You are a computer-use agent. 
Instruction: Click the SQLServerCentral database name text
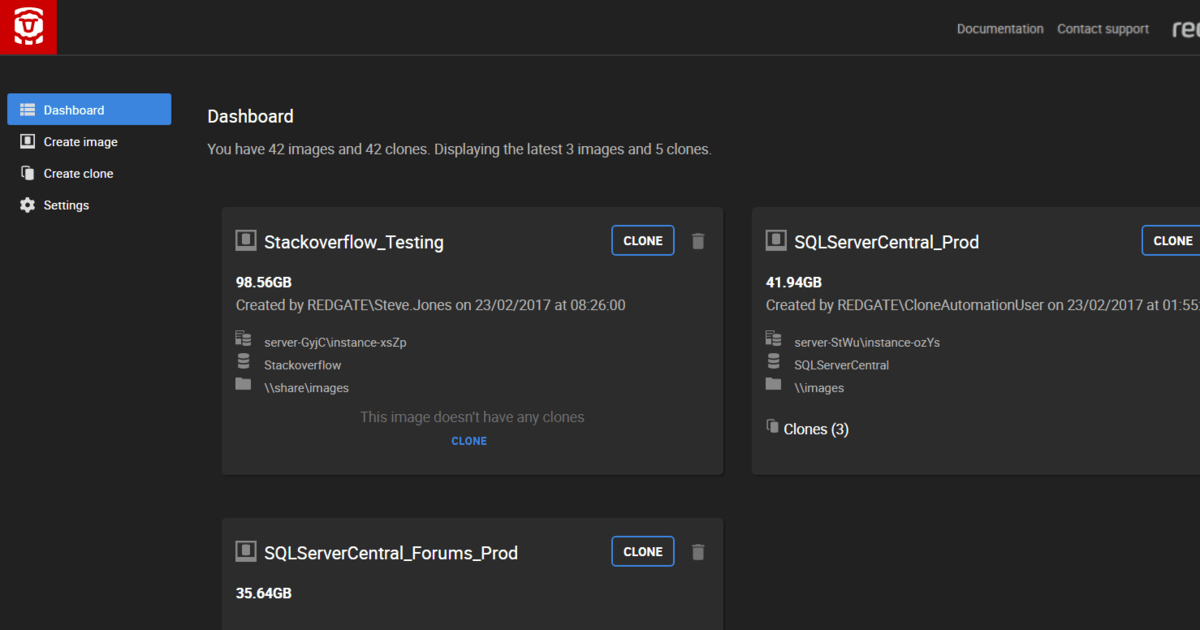point(842,365)
